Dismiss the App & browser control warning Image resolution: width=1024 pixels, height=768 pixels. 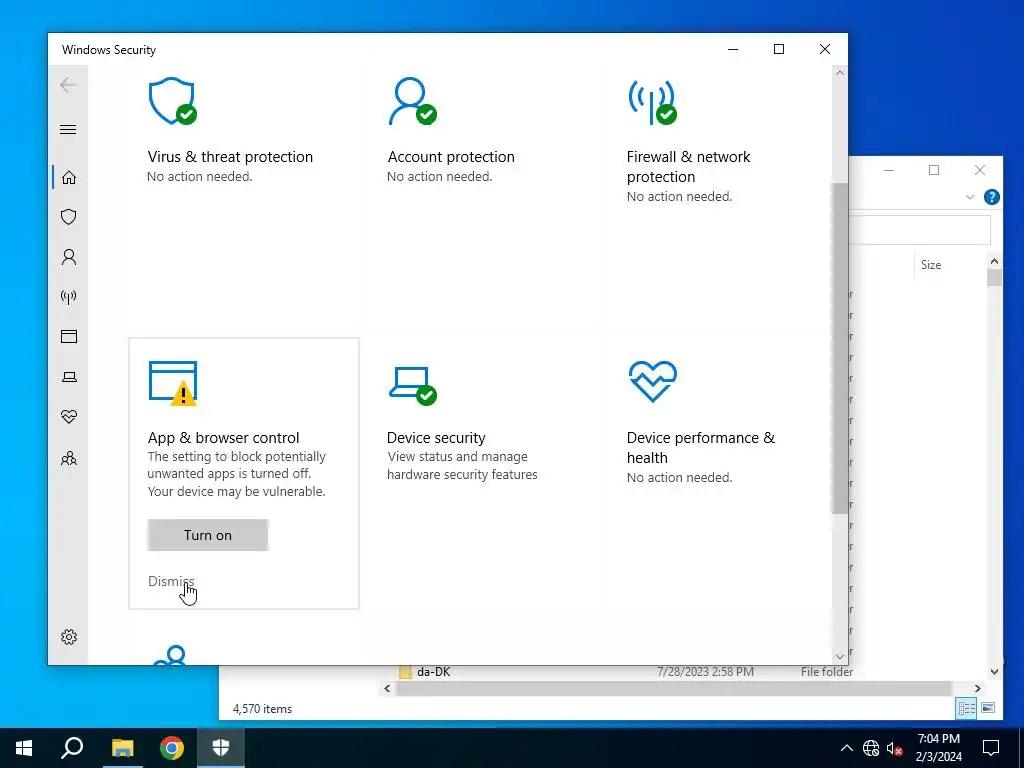click(x=171, y=581)
